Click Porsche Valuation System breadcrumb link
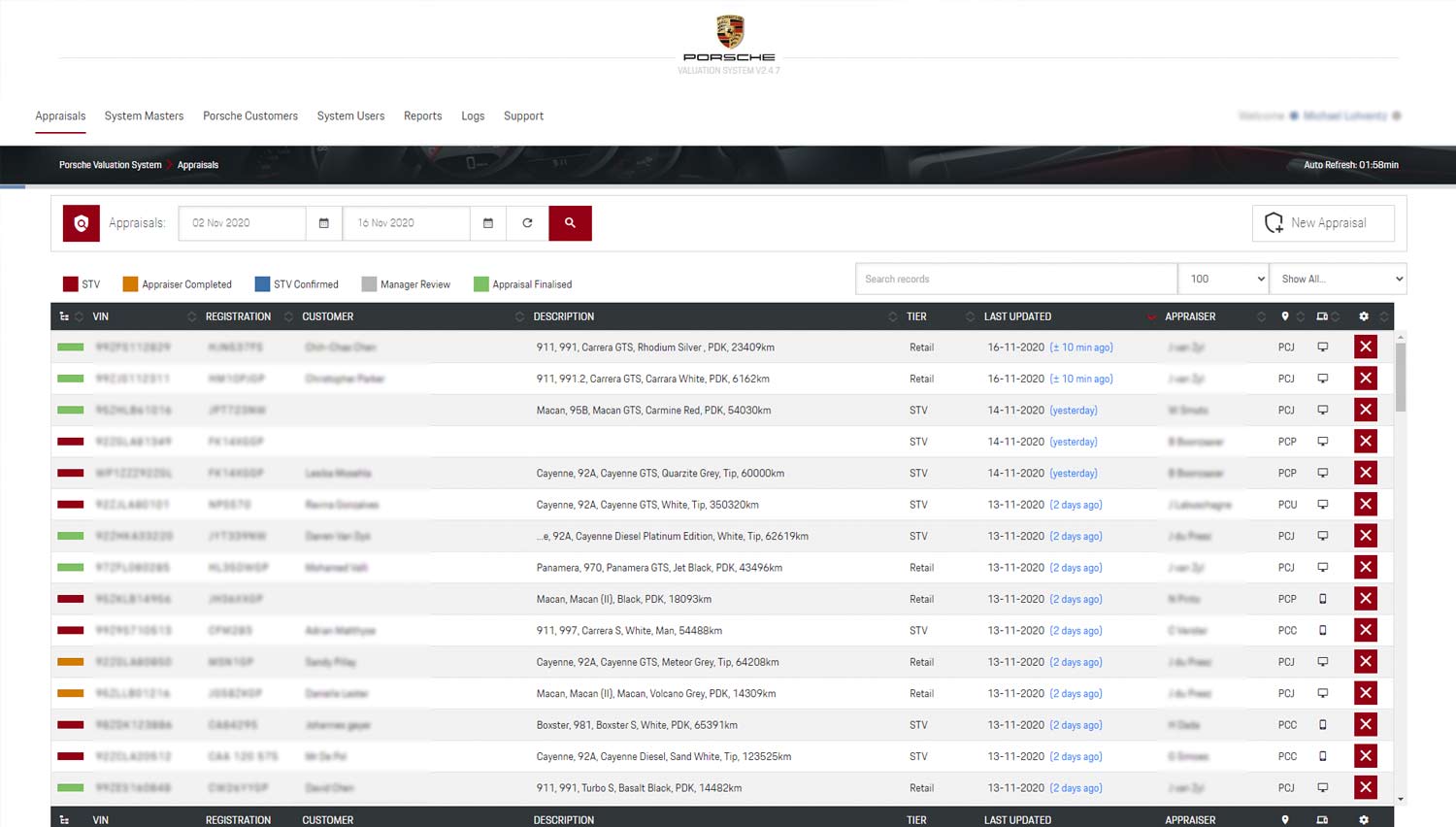Image resolution: width=1456 pixels, height=827 pixels. pyautogui.click(x=110, y=165)
